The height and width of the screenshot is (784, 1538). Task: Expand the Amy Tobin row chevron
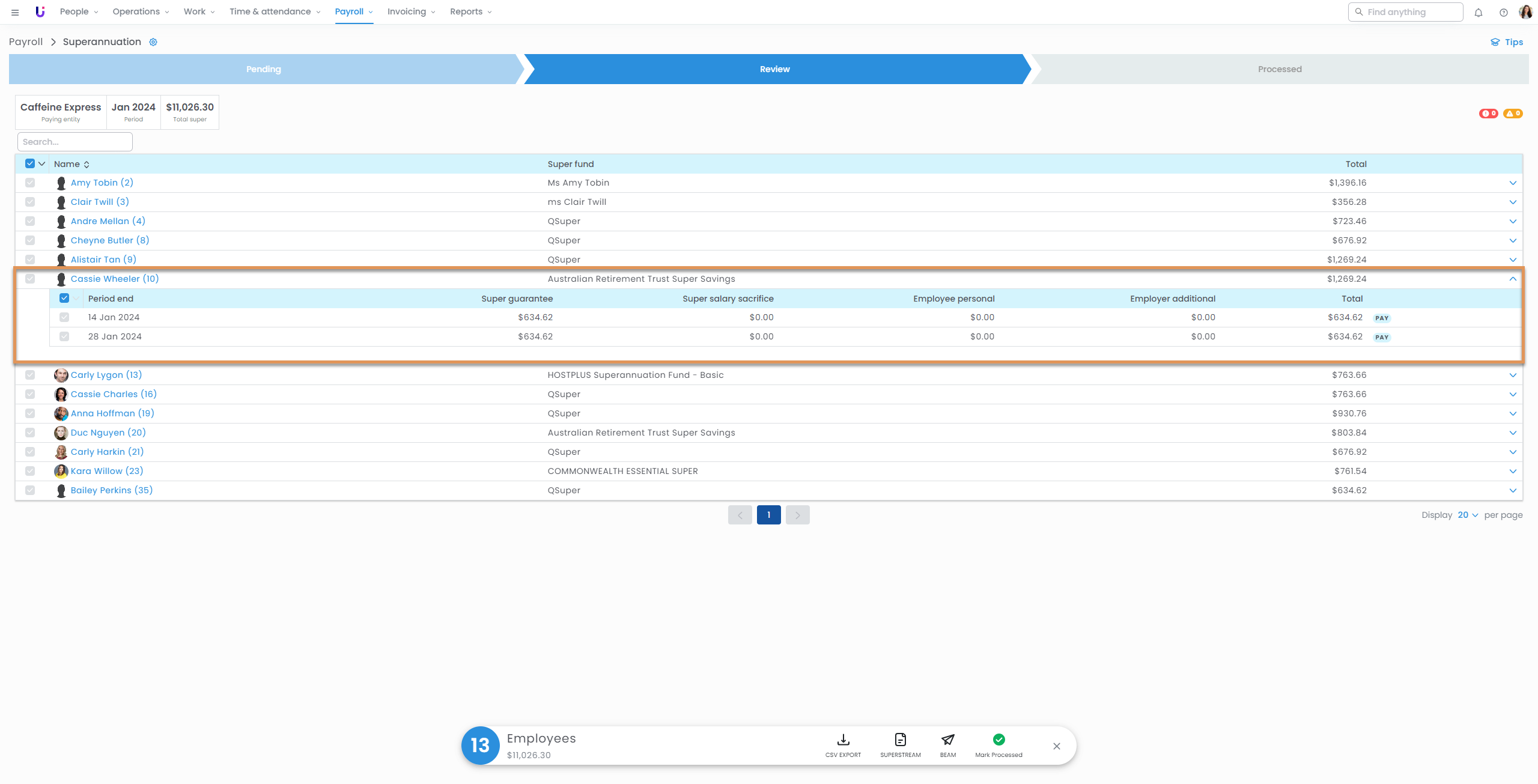(x=1513, y=183)
